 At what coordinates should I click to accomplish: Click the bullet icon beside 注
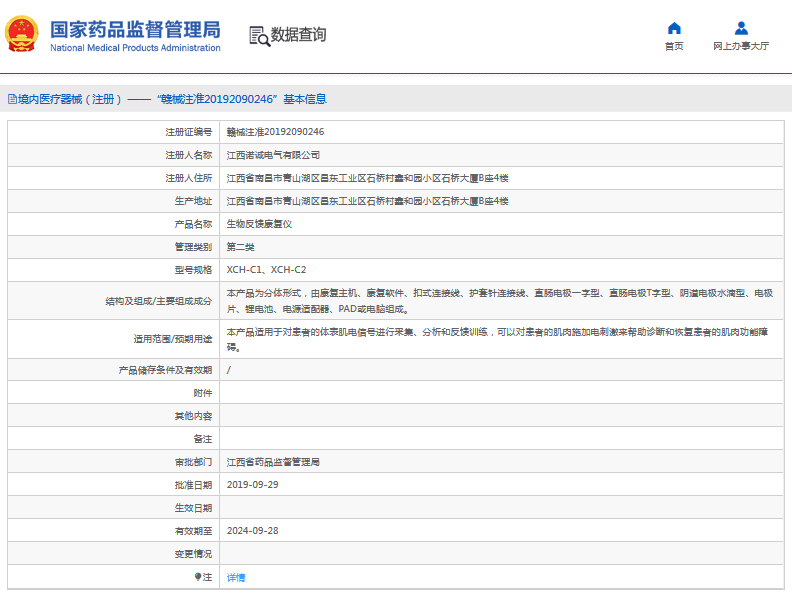coord(198,576)
